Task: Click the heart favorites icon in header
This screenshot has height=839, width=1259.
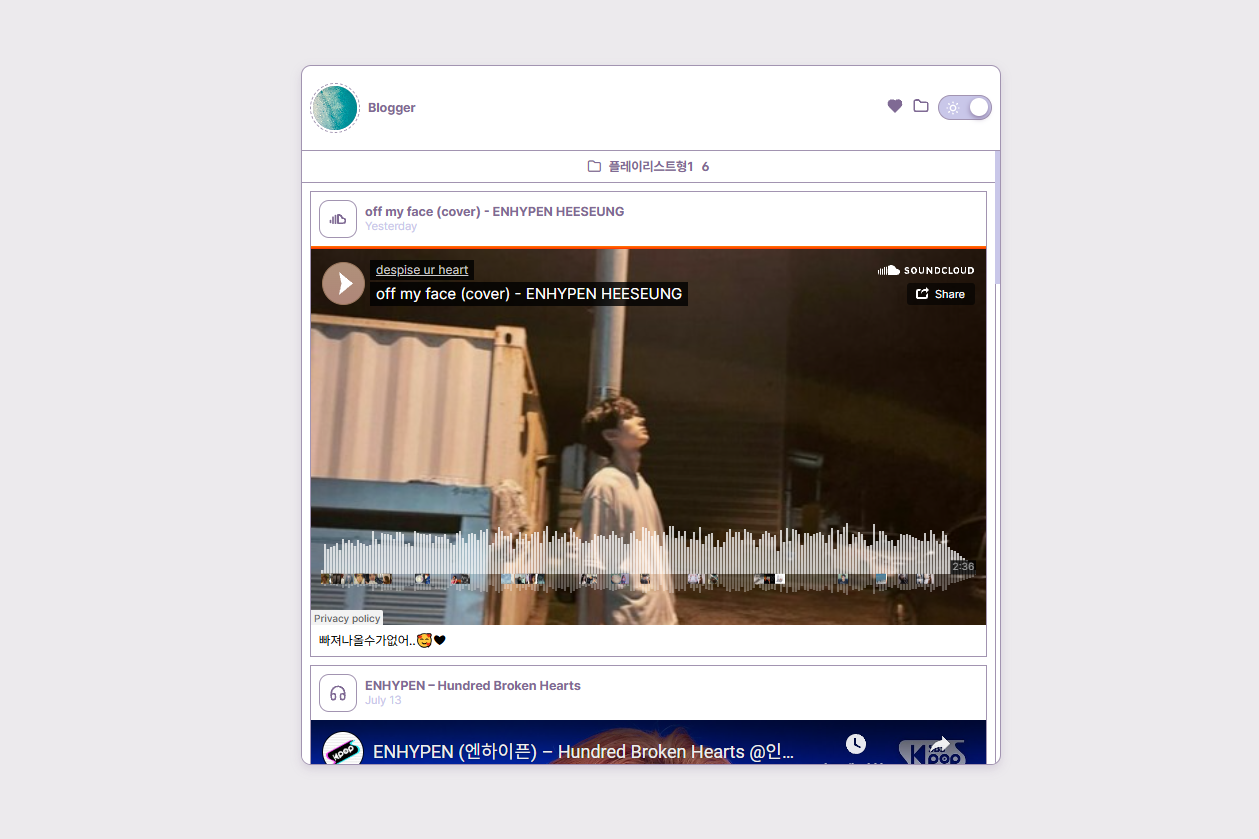Action: click(x=895, y=106)
